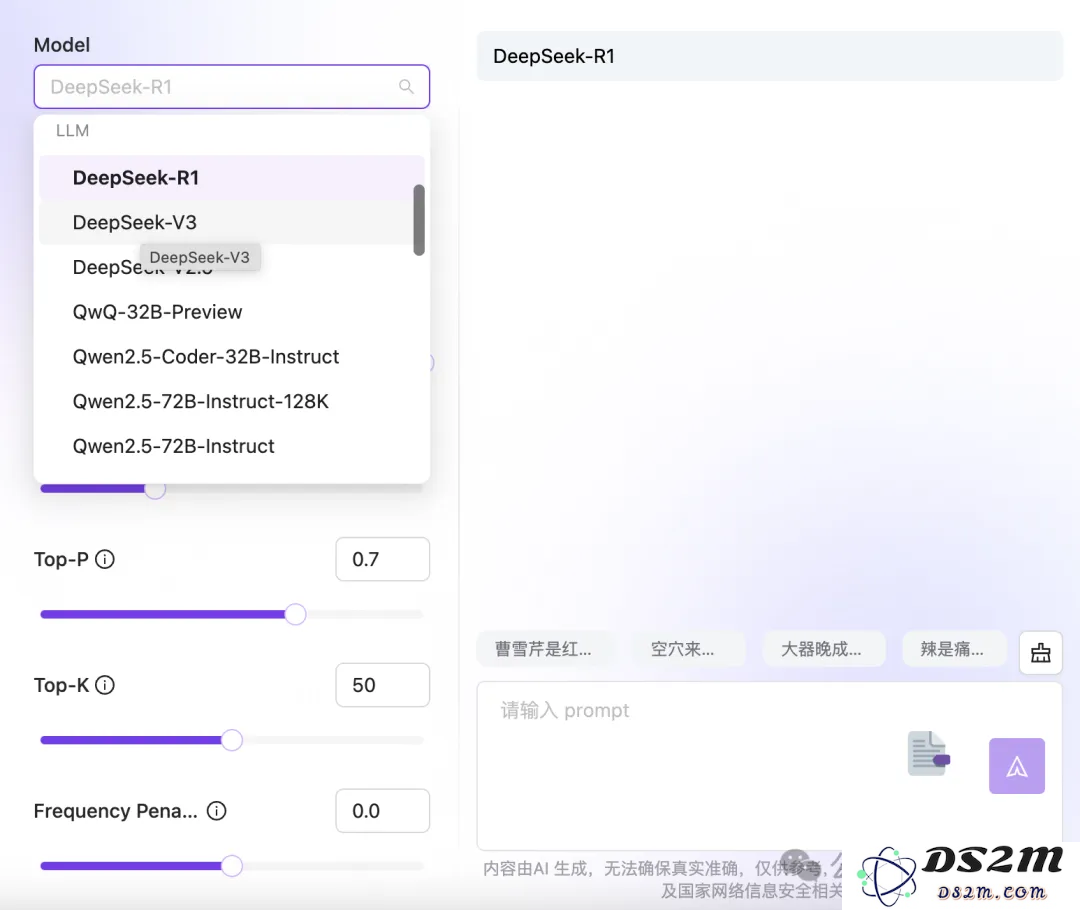Screen dimensions: 1080x910
Task: Choose QwQ-32B-Preview model option
Action: pyautogui.click(x=231, y=312)
